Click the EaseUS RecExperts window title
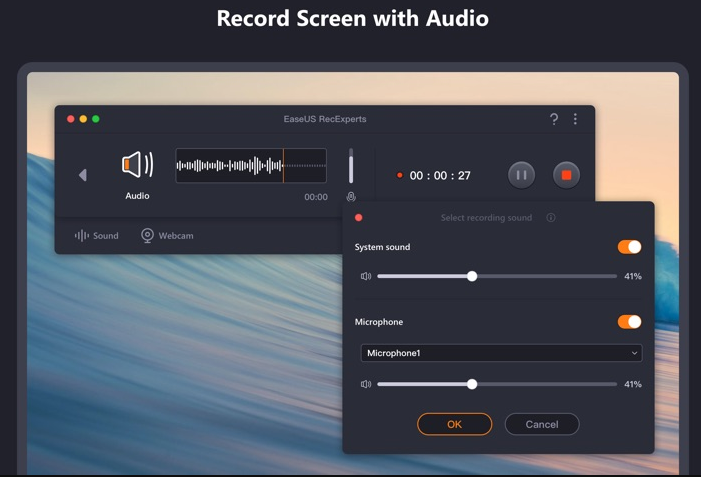 [x=325, y=119]
